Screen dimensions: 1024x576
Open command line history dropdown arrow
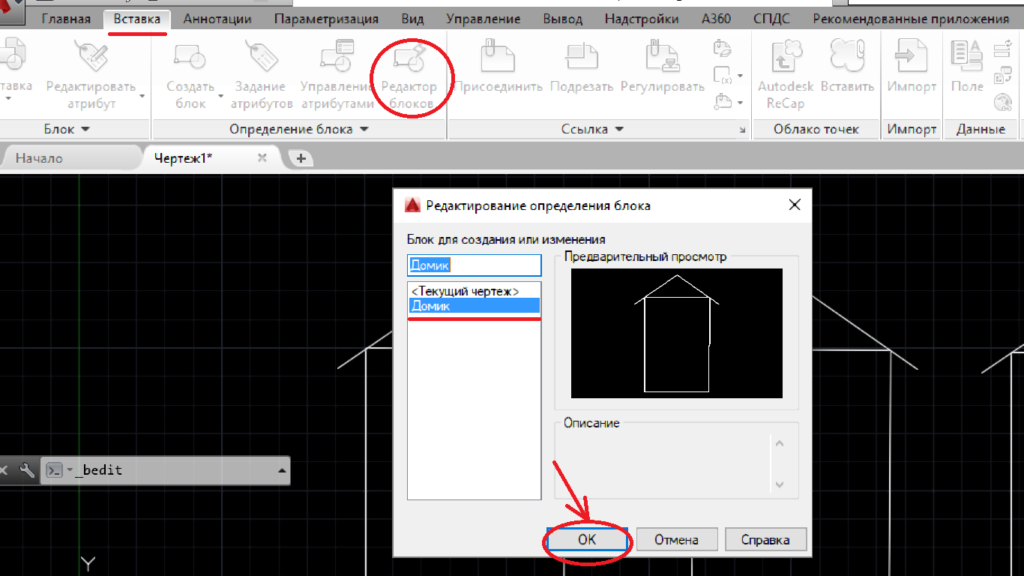point(282,470)
